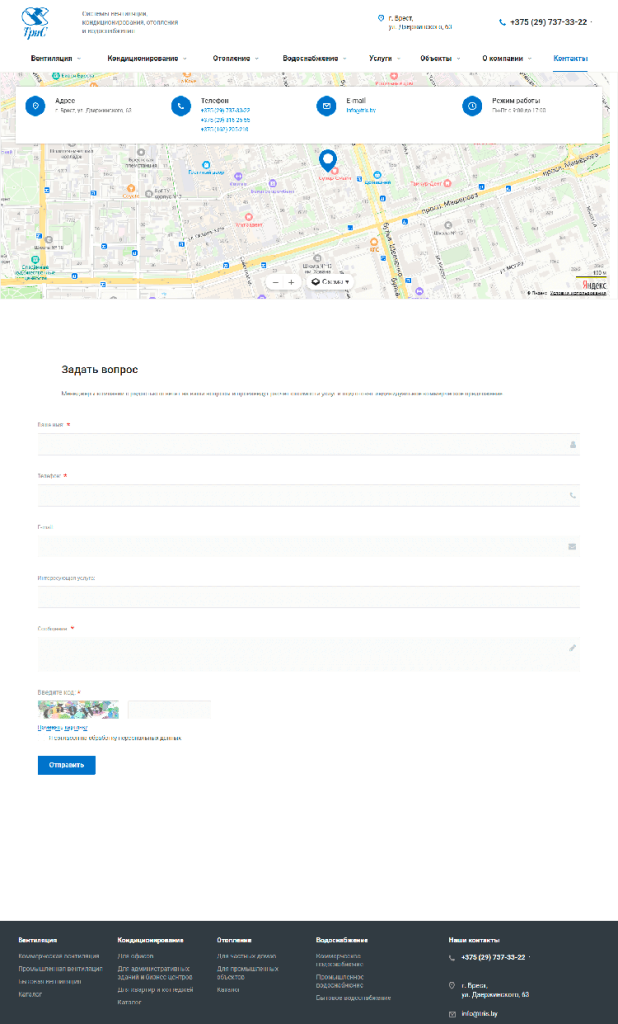Screen dimensions: 618x1024
Task: Click the blue E-mail envelope circle icon
Action: point(327,106)
